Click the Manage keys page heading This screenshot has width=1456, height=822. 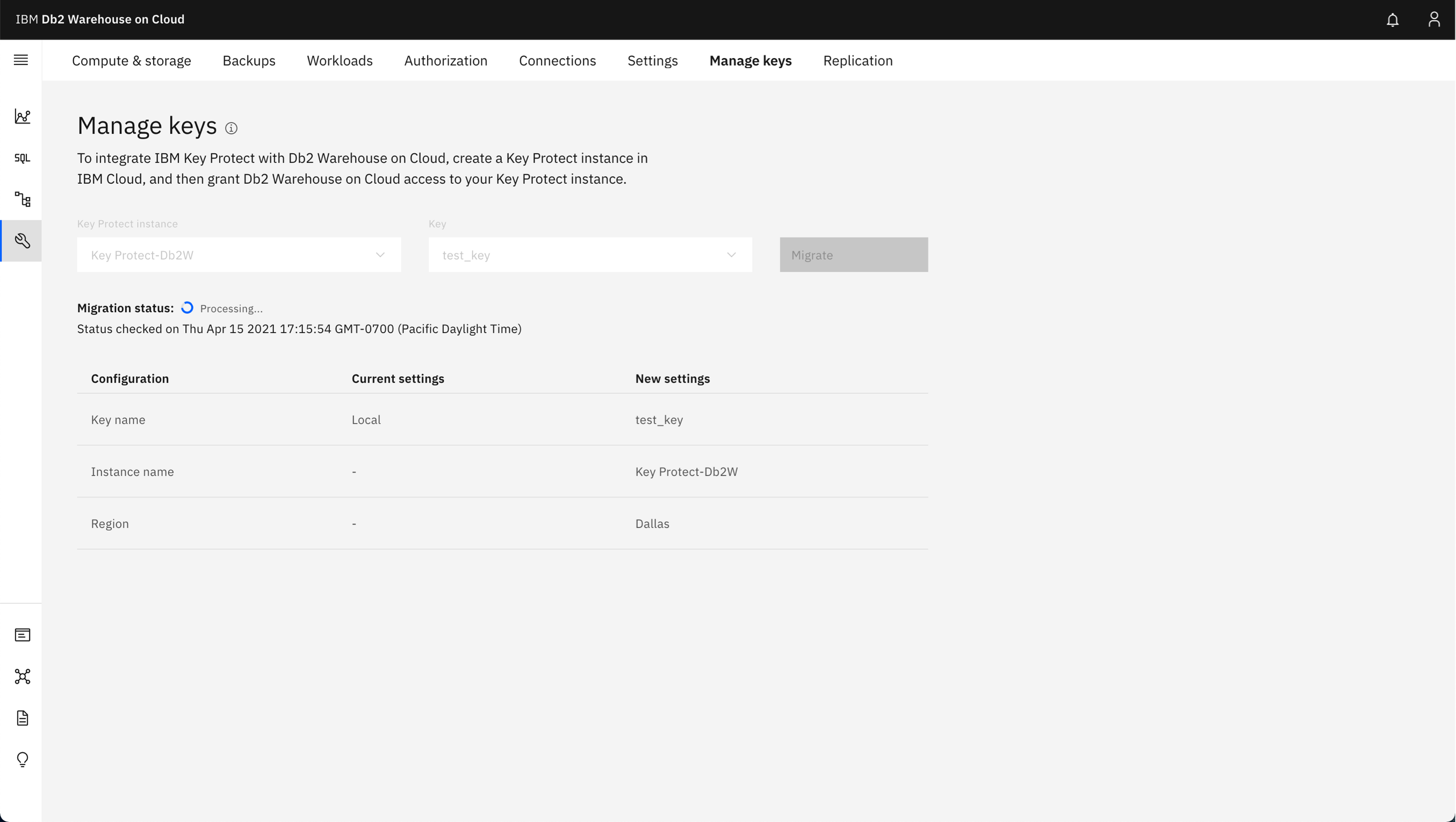147,126
